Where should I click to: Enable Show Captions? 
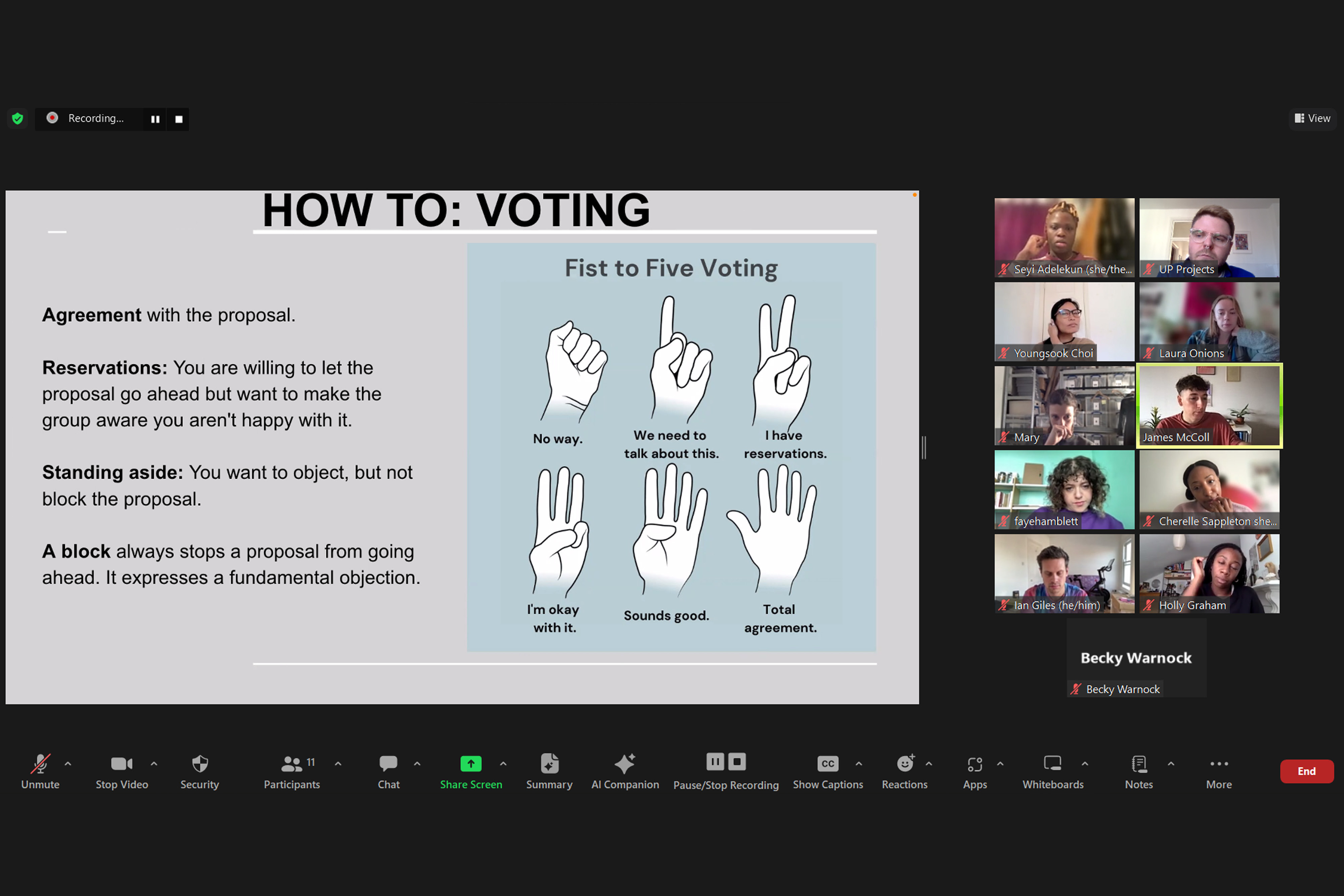coord(828,764)
